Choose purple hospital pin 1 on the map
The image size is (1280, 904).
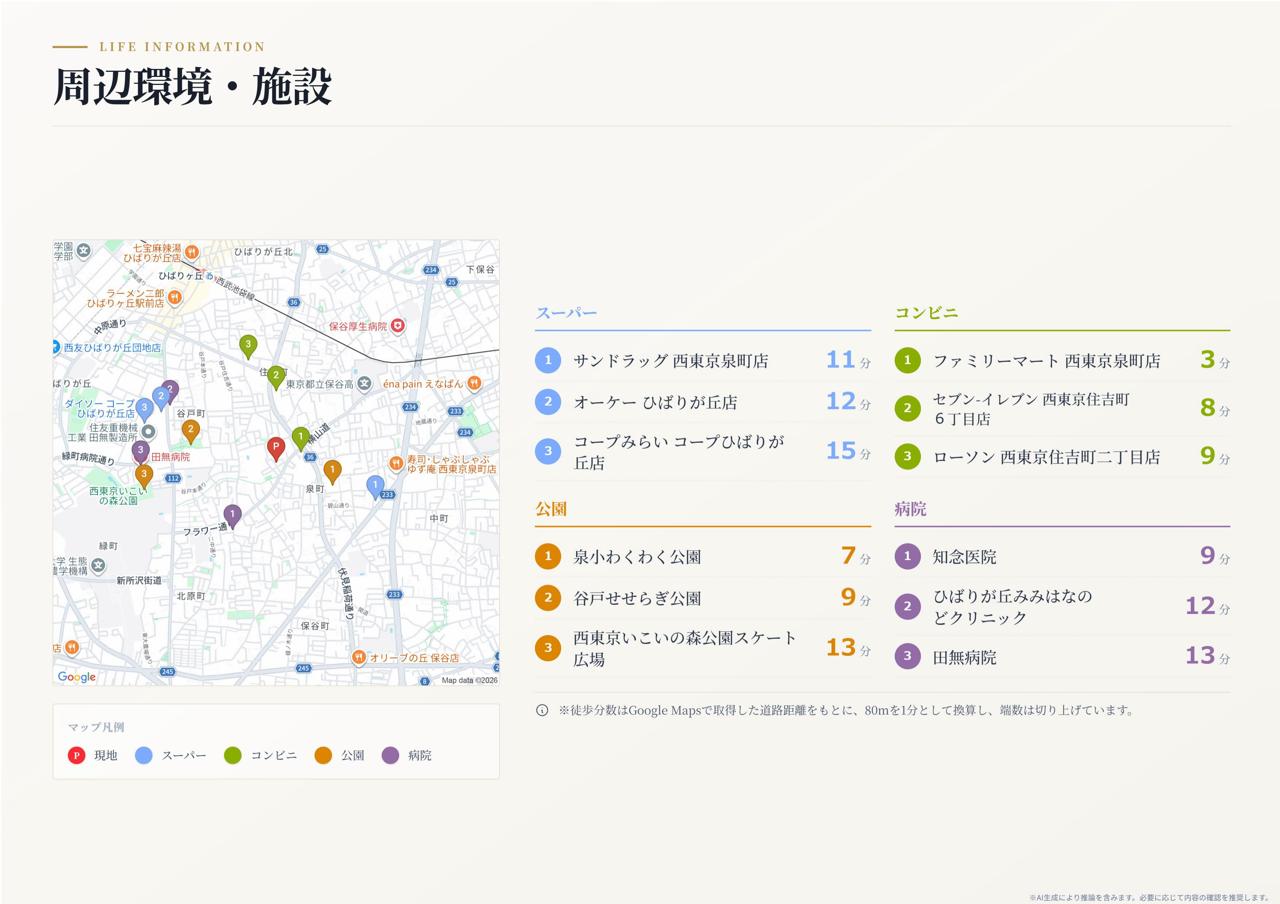[233, 516]
